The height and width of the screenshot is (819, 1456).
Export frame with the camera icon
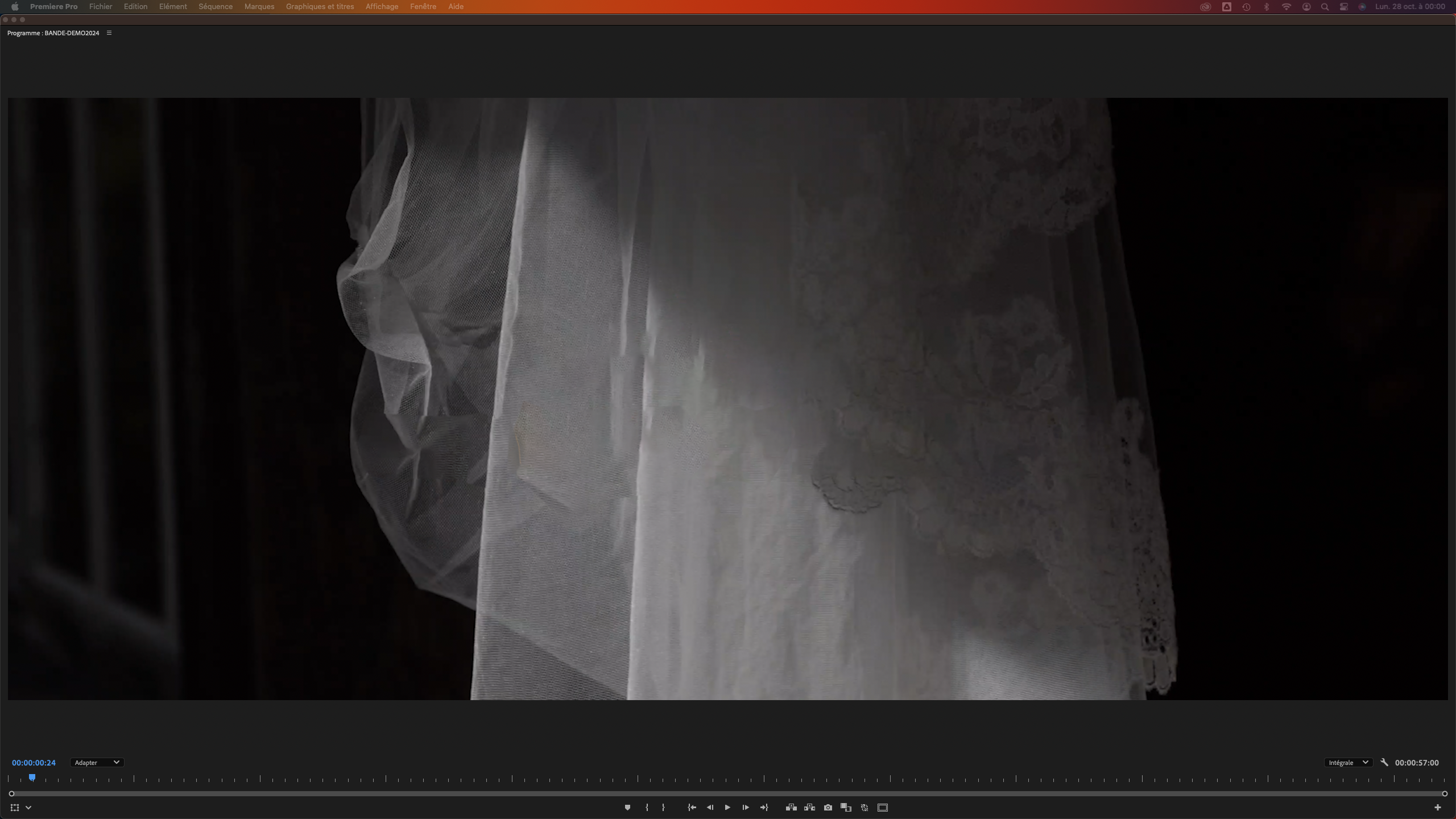click(x=828, y=808)
